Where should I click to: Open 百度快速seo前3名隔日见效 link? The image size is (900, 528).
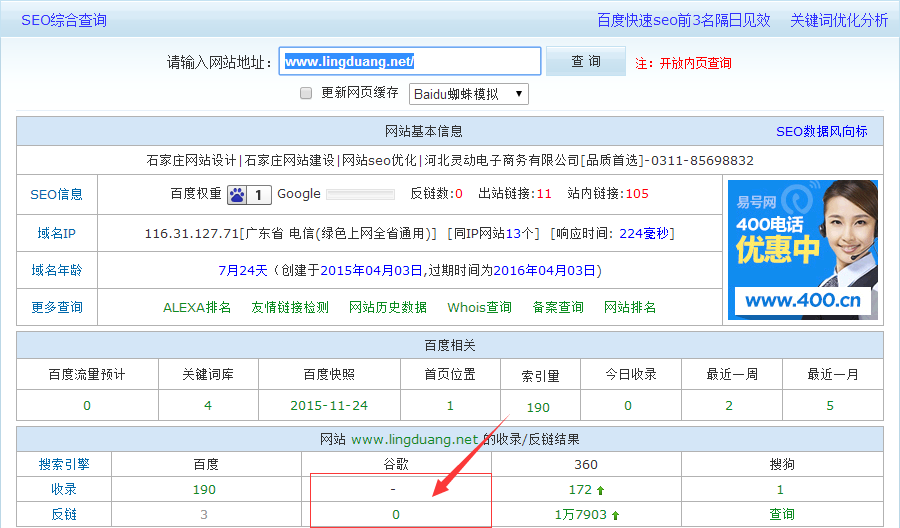684,20
